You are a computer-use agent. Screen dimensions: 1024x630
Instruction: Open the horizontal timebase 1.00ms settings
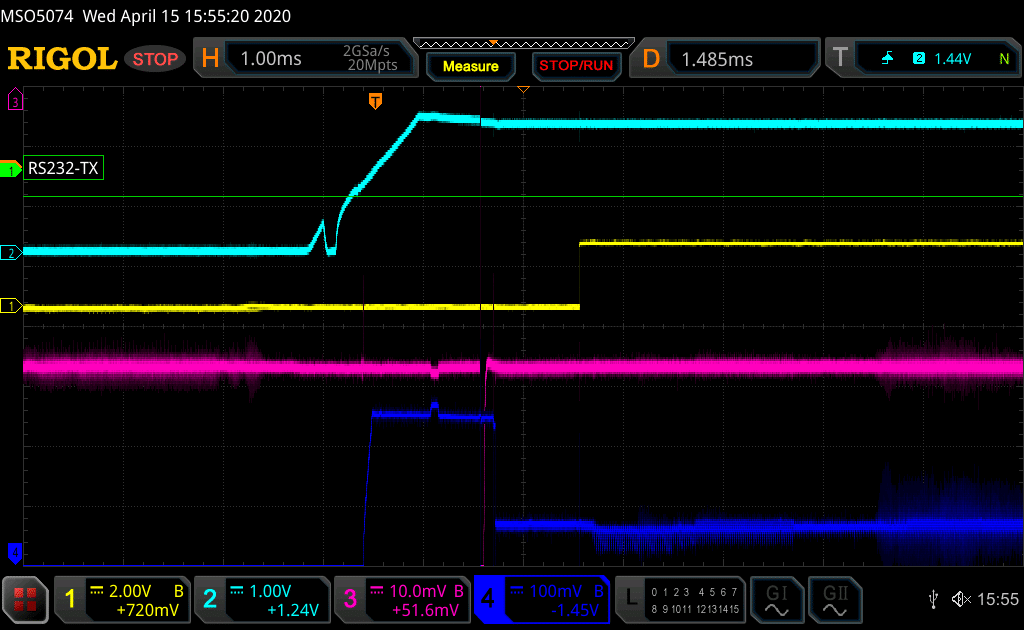pos(304,59)
